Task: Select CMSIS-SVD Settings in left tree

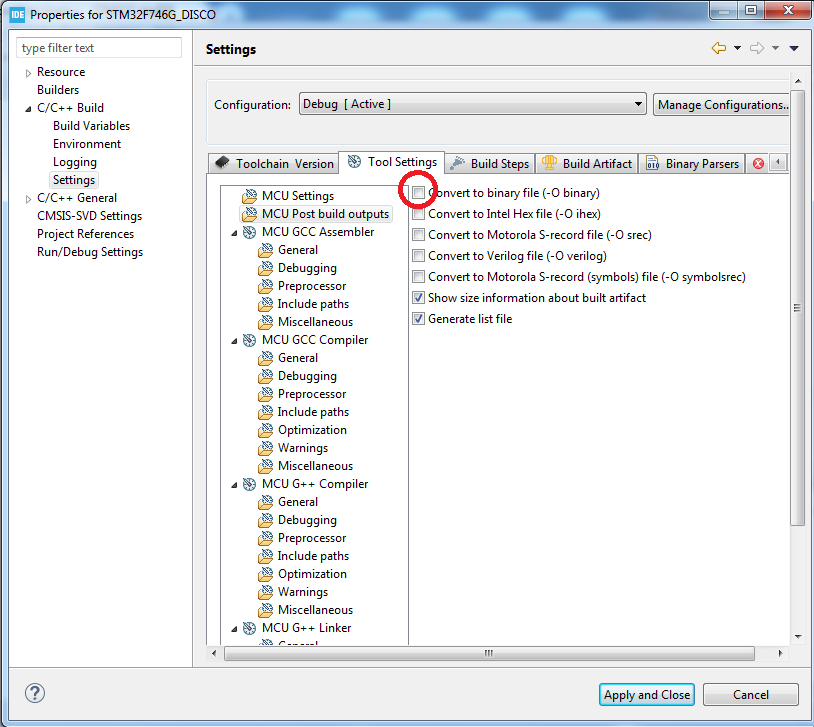Action: 89,216
